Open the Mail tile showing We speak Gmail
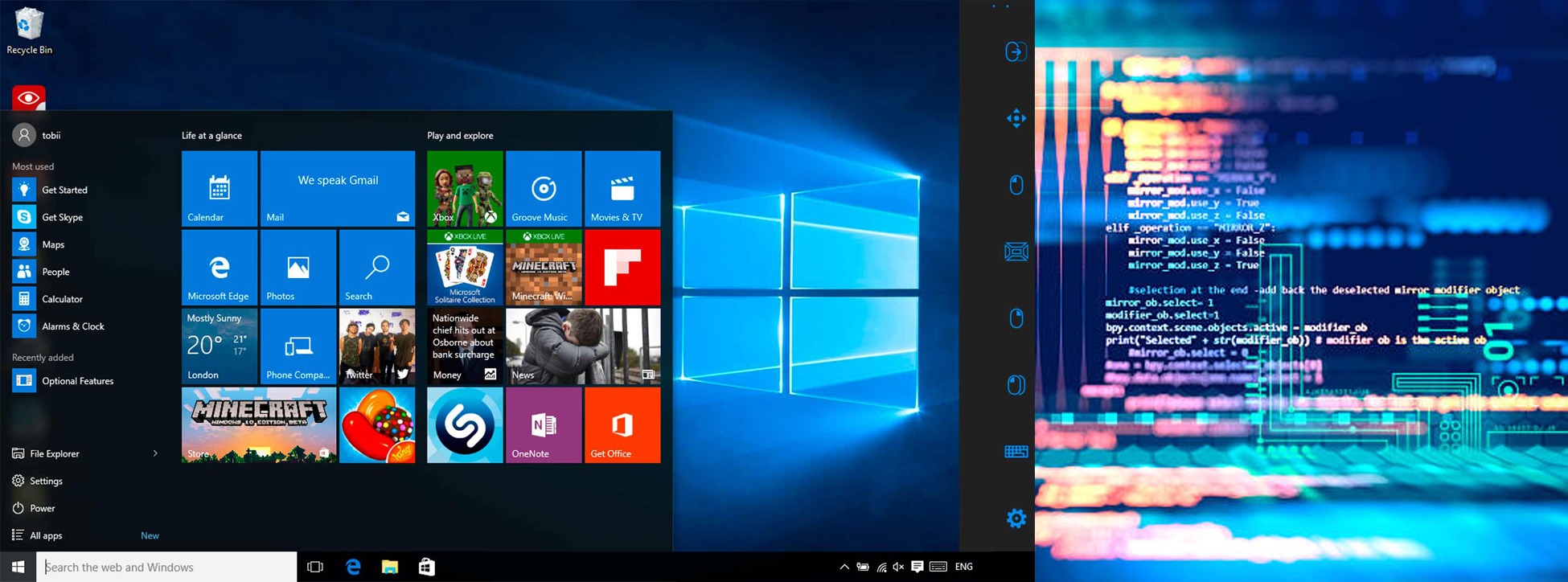1568x582 pixels. click(338, 189)
